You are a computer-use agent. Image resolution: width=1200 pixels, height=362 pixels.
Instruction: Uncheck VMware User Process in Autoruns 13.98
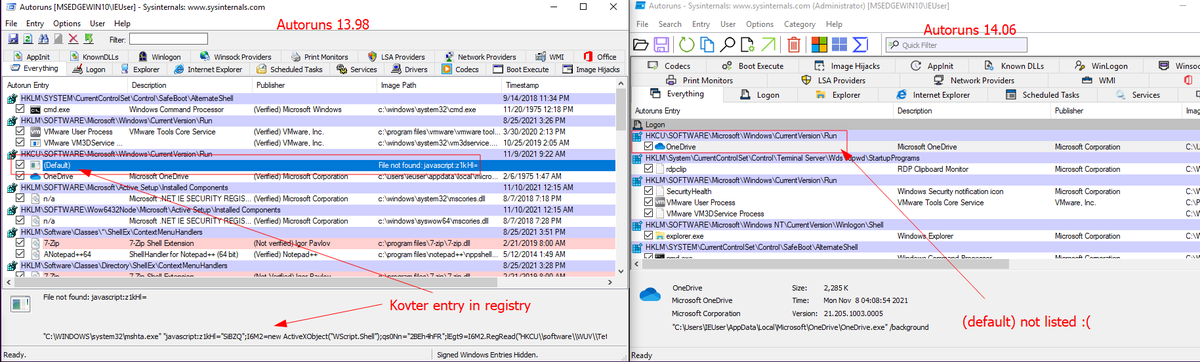click(x=21, y=131)
